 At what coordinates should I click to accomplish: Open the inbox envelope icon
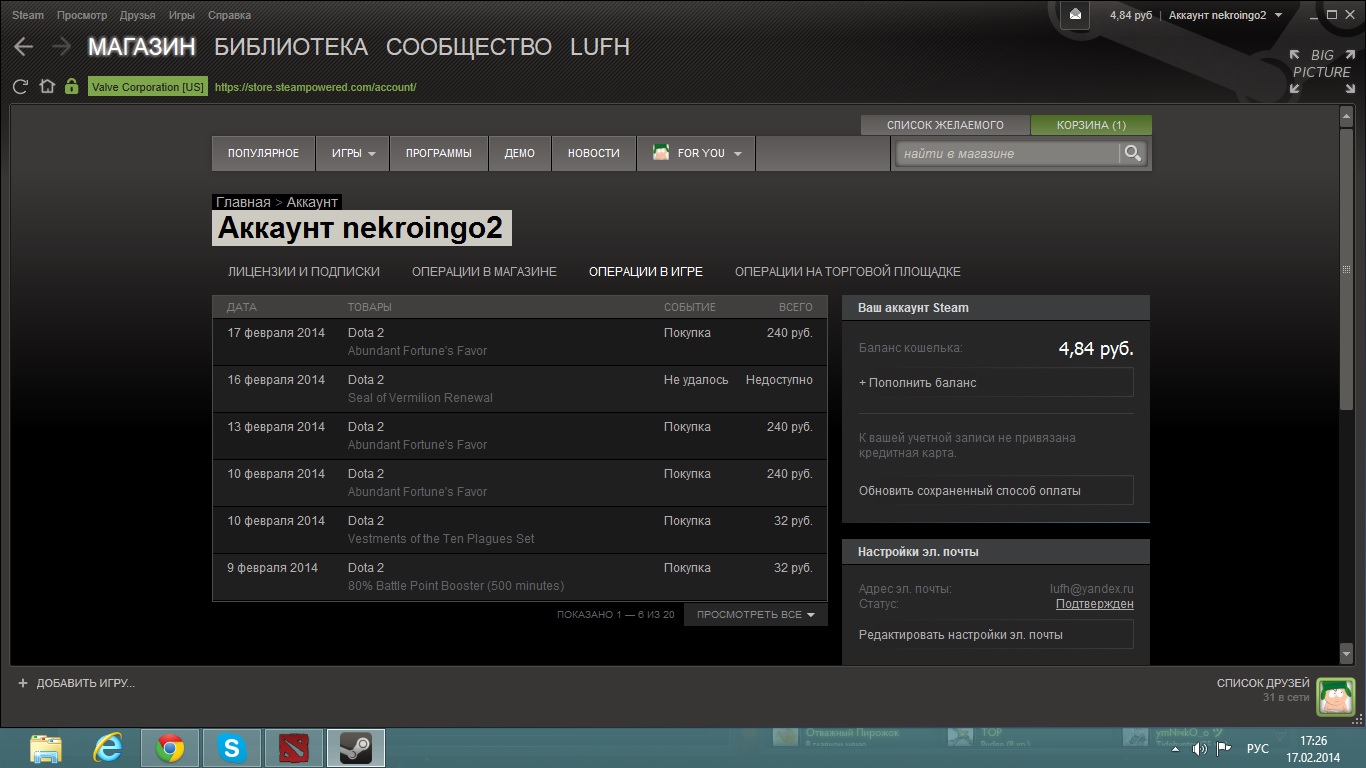(1075, 15)
